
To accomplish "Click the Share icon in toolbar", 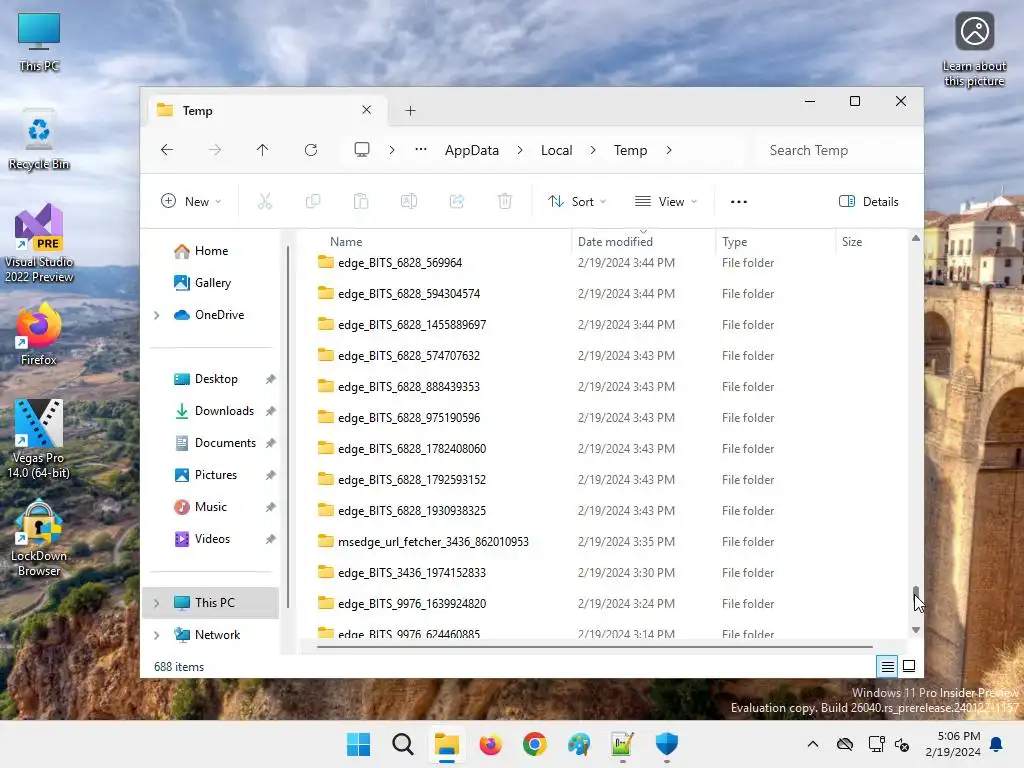I will pos(457,201).
